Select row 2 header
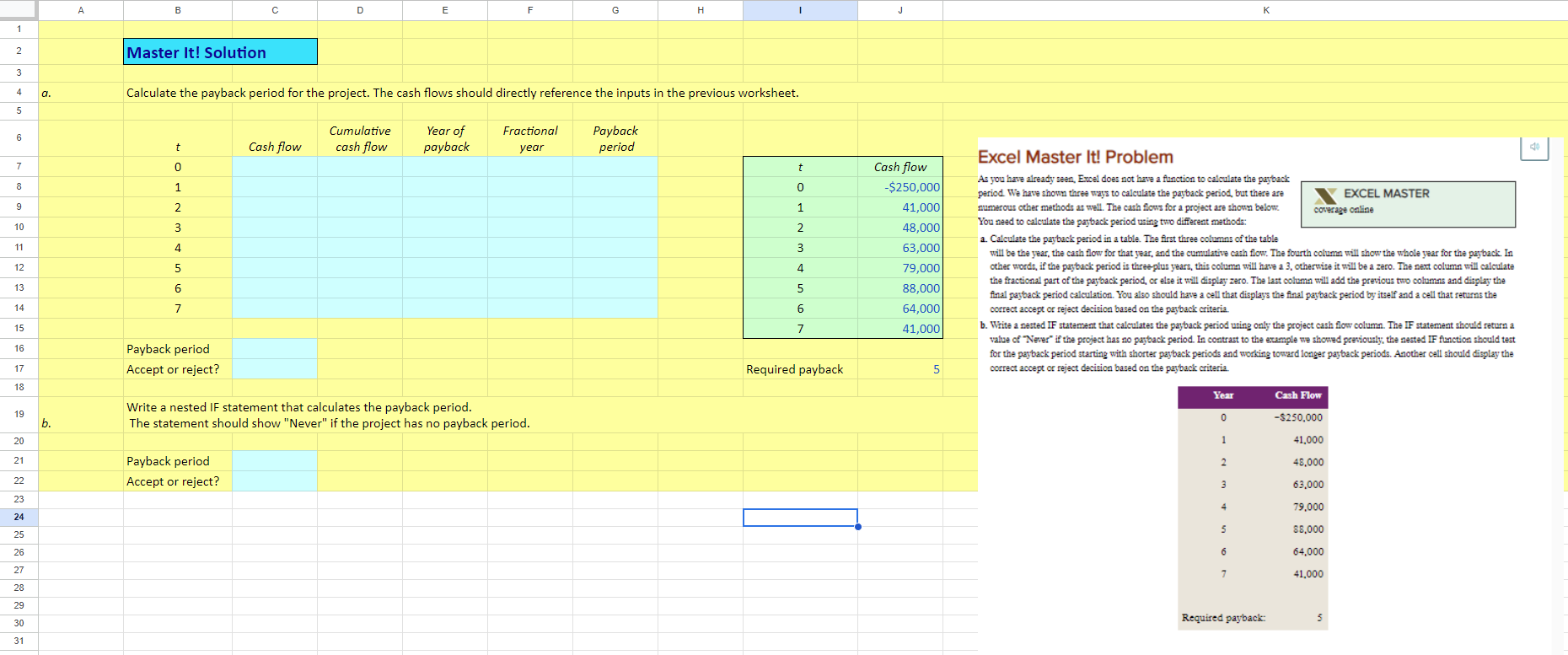1568x655 pixels. 19,51
